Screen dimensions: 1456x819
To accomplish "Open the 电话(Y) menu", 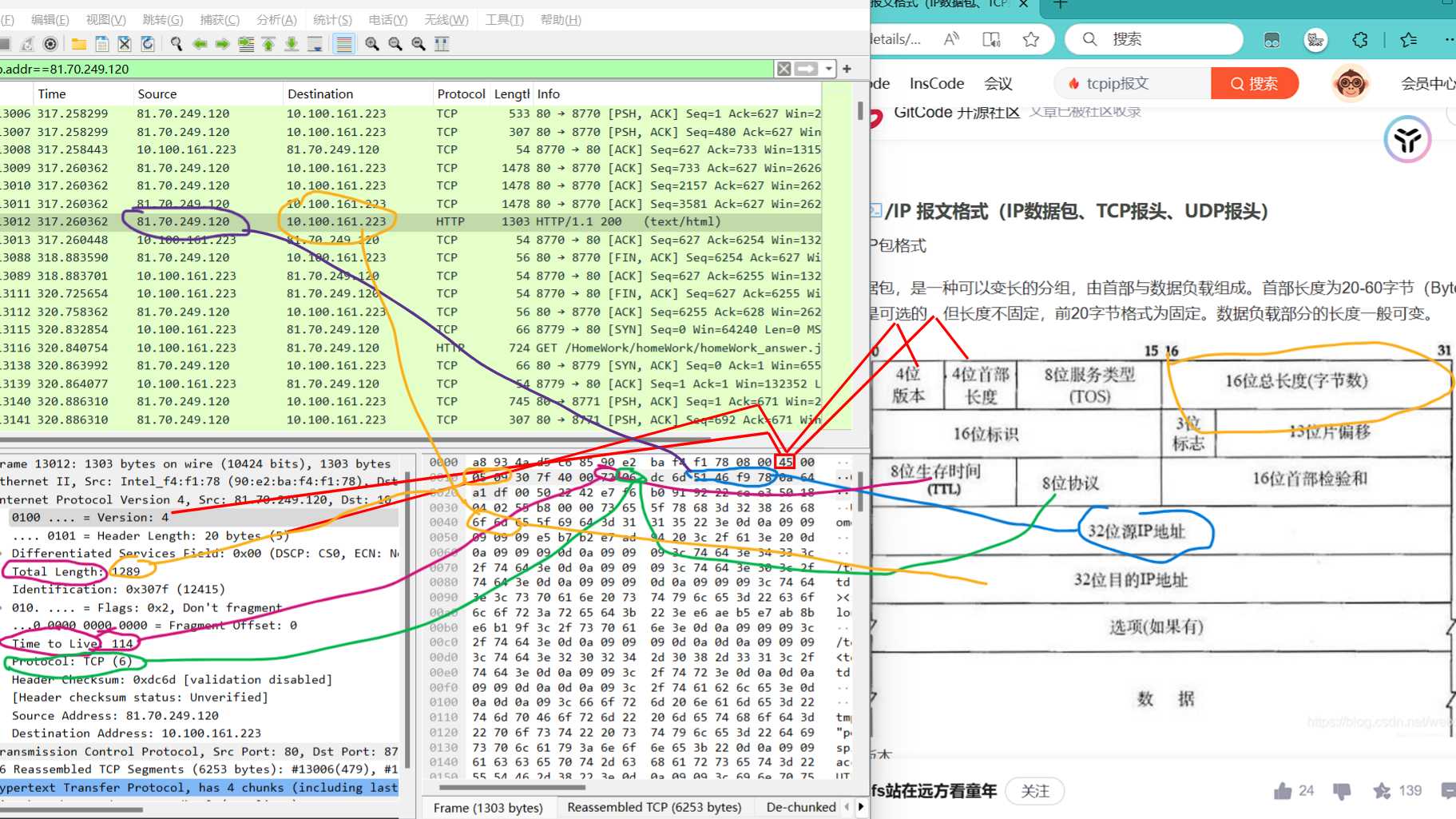I will [388, 20].
